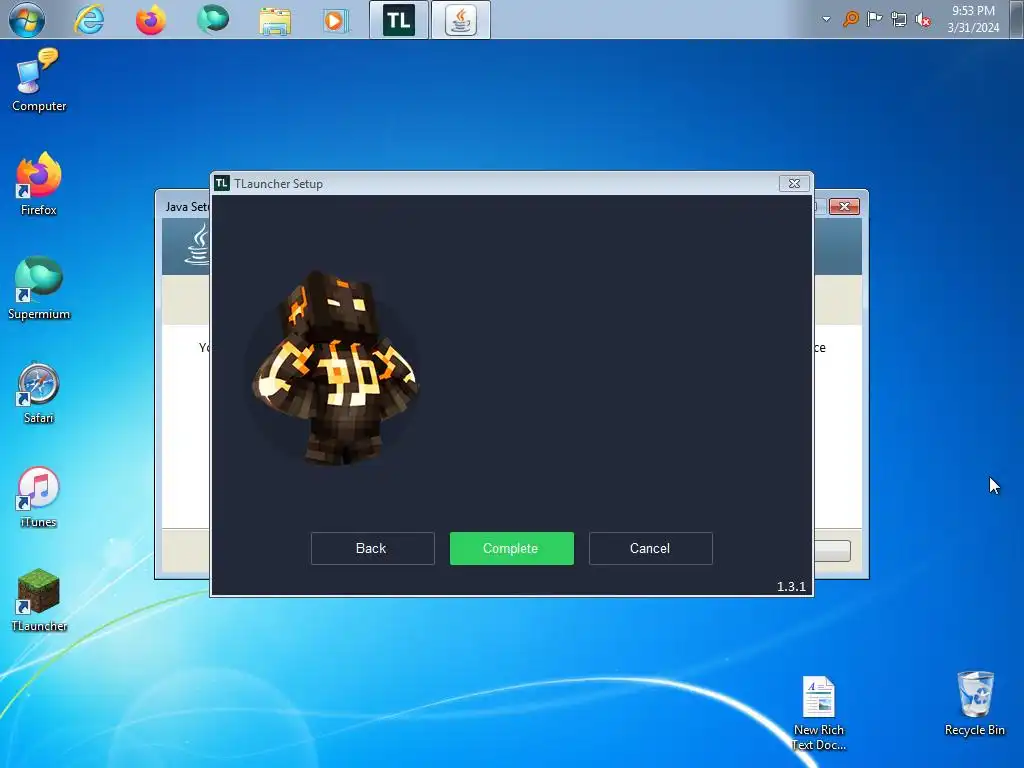Show hidden system tray icons
Image resolution: width=1024 pixels, height=768 pixels.
tap(826, 19)
